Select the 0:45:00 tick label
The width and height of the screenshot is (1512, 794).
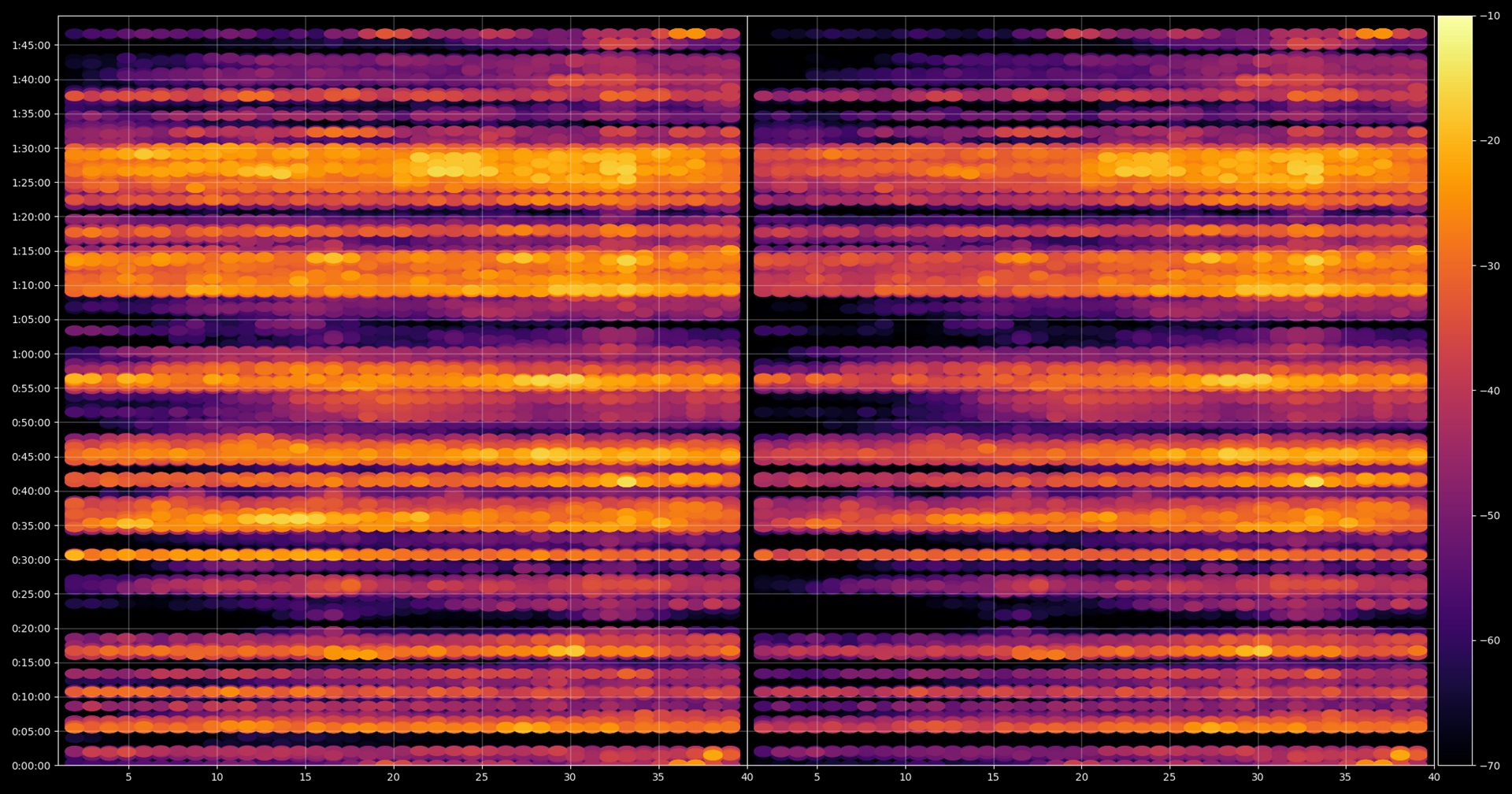click(x=31, y=457)
